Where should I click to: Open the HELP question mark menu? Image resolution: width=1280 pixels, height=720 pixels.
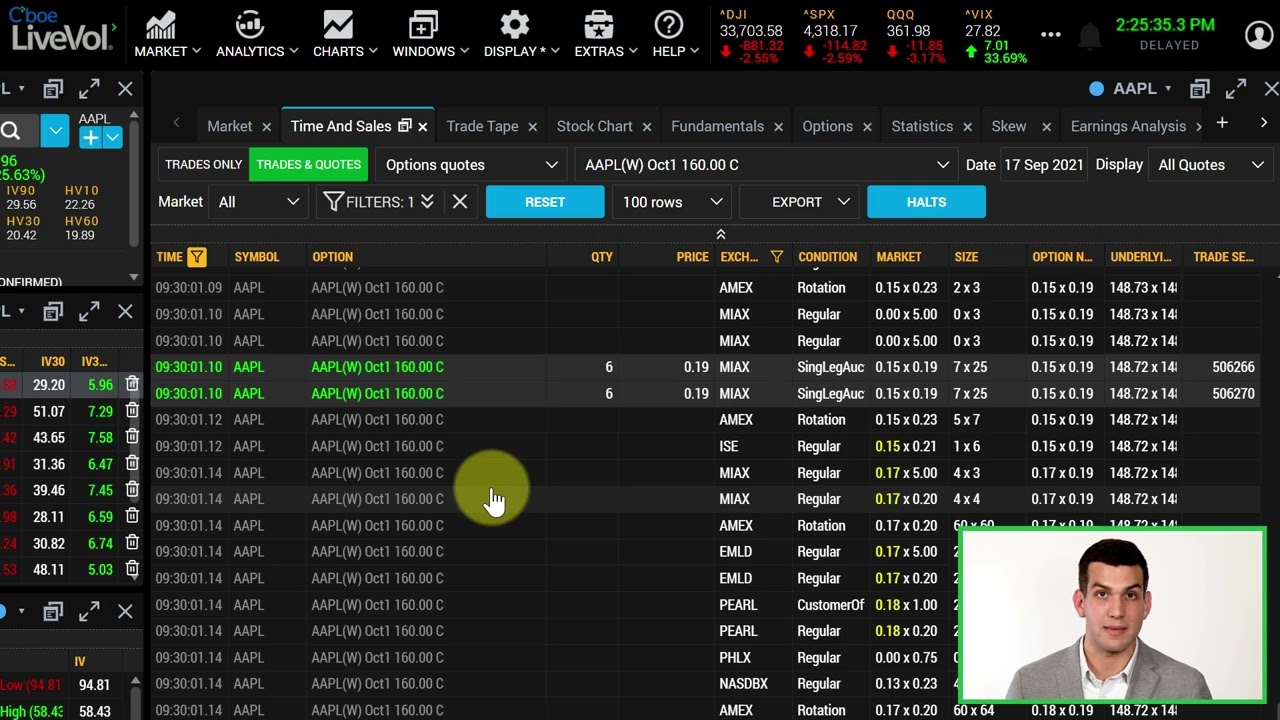click(x=668, y=25)
